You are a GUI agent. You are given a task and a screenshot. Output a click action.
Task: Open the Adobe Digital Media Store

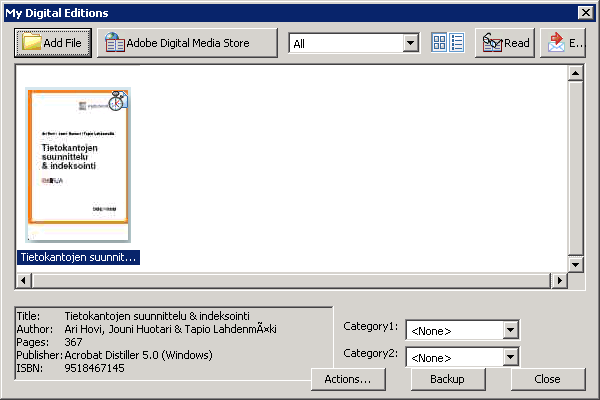click(x=187, y=43)
